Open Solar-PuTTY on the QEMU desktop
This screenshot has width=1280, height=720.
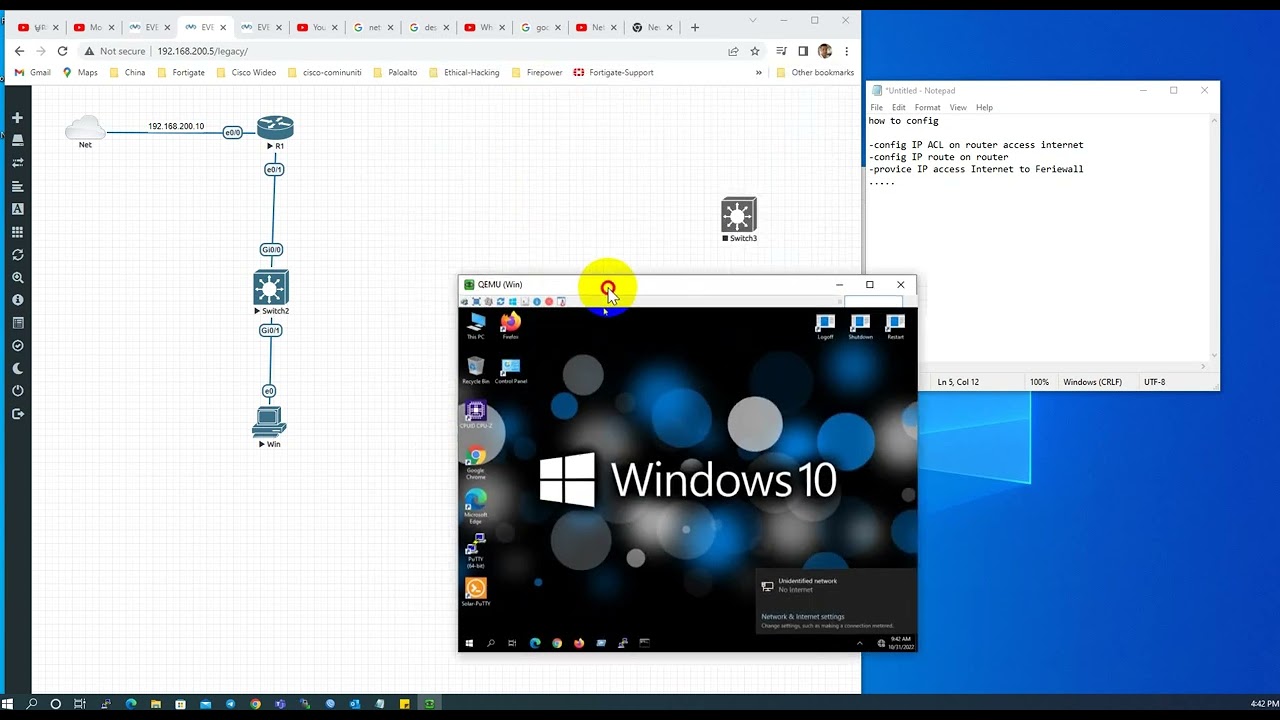coord(476,592)
